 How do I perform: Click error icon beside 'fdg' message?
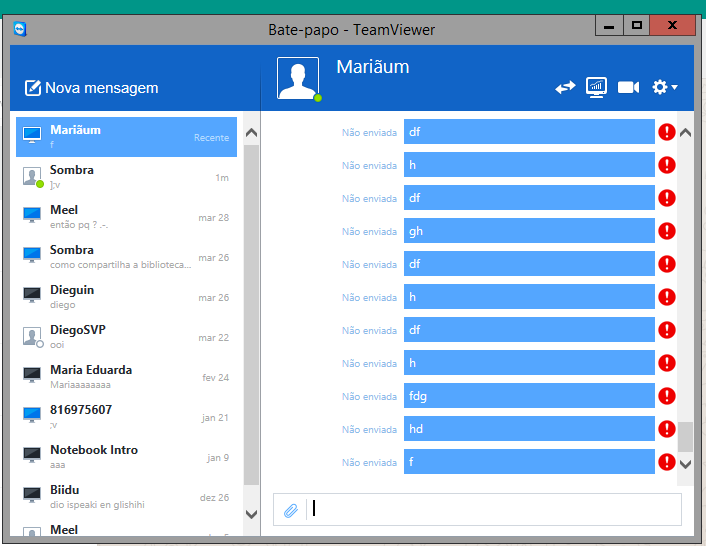coord(666,396)
